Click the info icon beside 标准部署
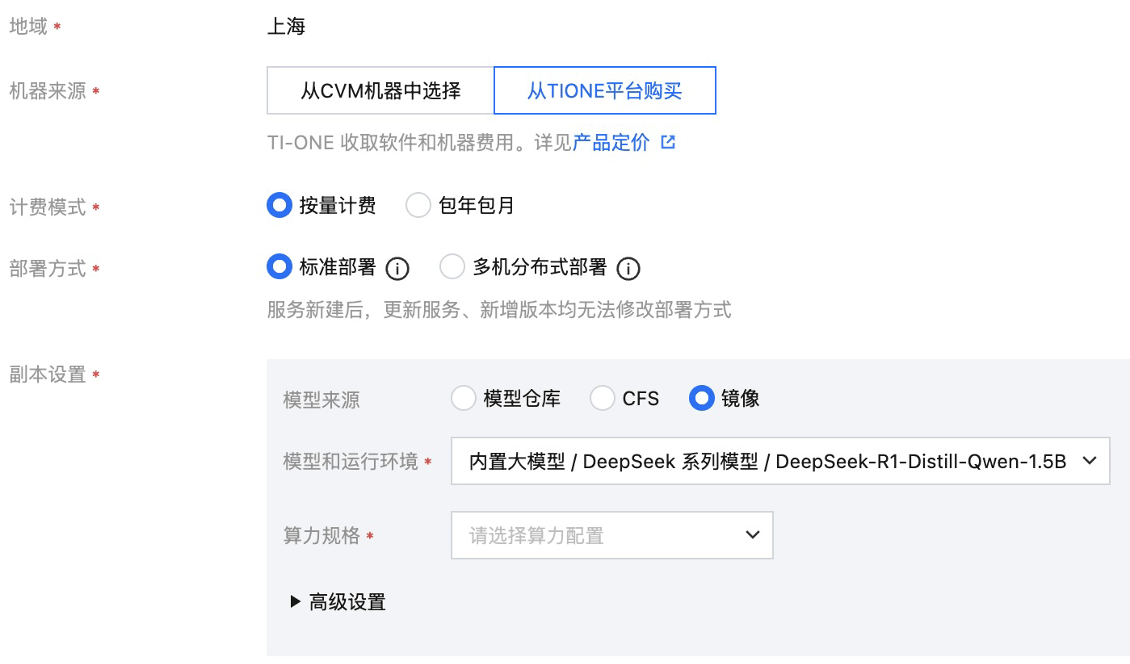The height and width of the screenshot is (664, 1130). pyautogui.click(x=397, y=268)
